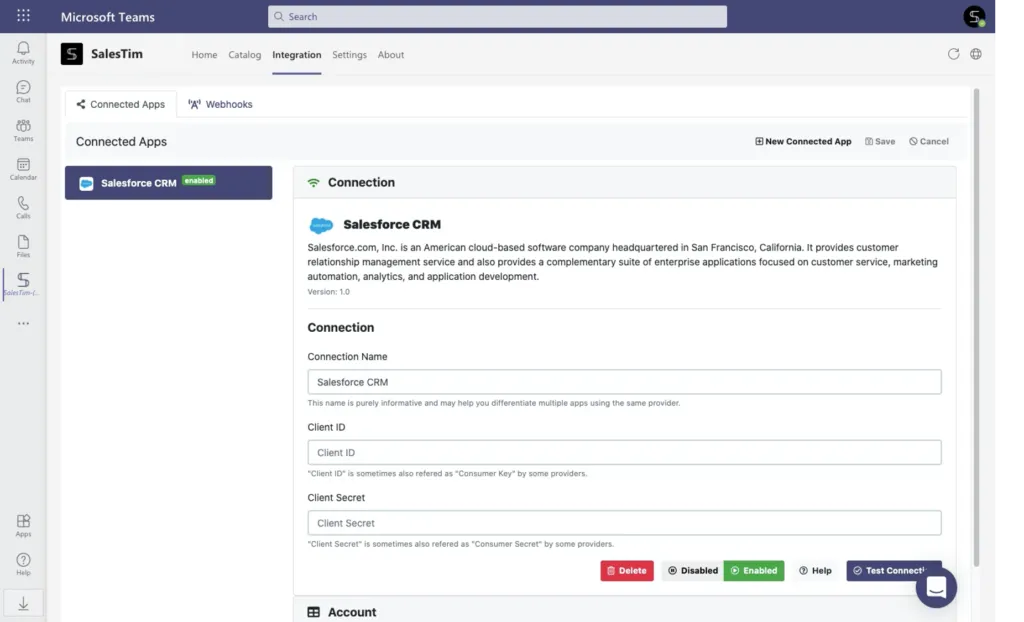Open connection Help button
The image size is (1024, 622).
tap(815, 570)
